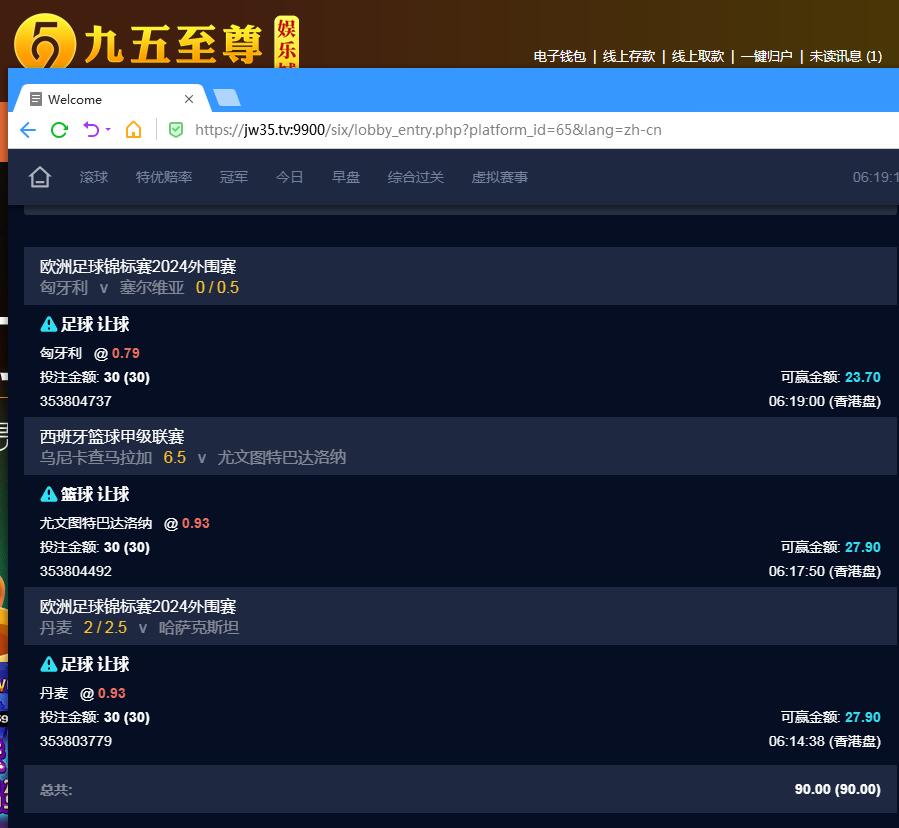The width and height of the screenshot is (899, 828).
Task: Switch to the 滚球 menu
Action: tap(94, 177)
